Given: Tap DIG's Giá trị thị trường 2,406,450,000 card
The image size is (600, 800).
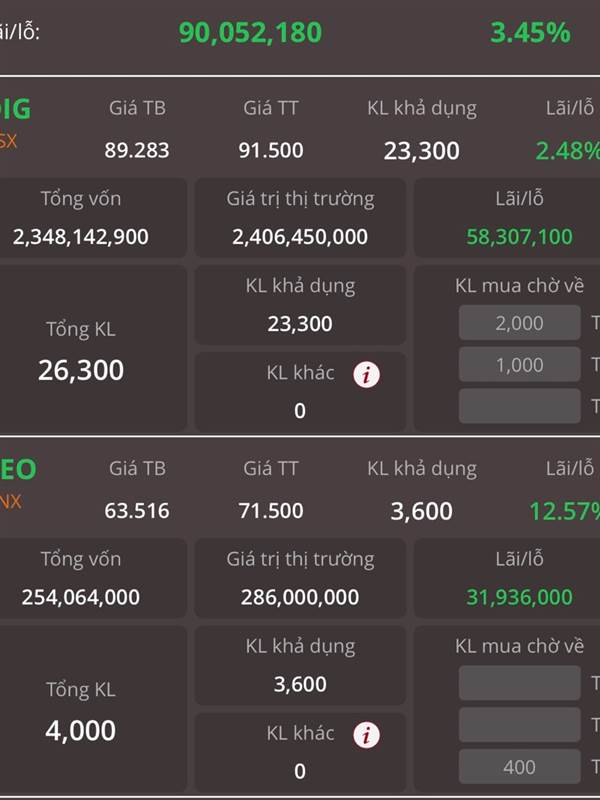Looking at the screenshot, I should point(300,218).
